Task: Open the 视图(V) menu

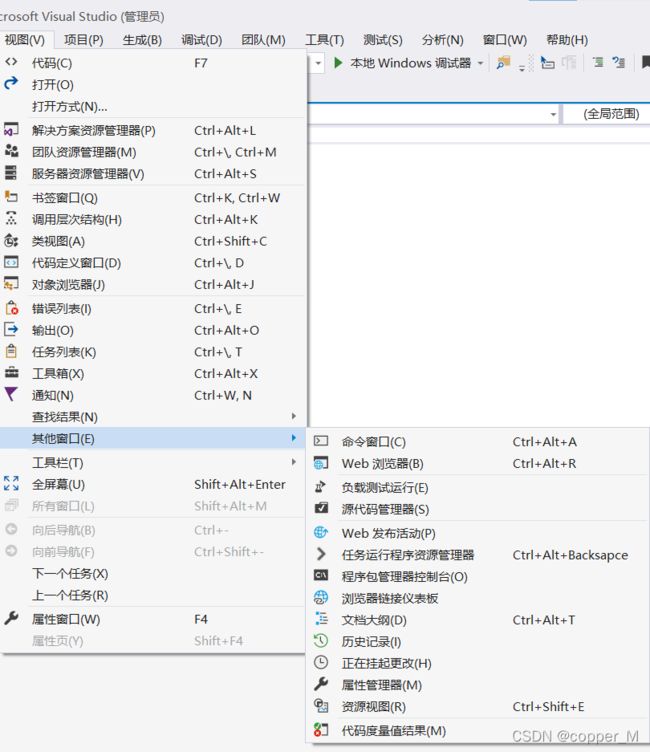Action: pos(25,40)
